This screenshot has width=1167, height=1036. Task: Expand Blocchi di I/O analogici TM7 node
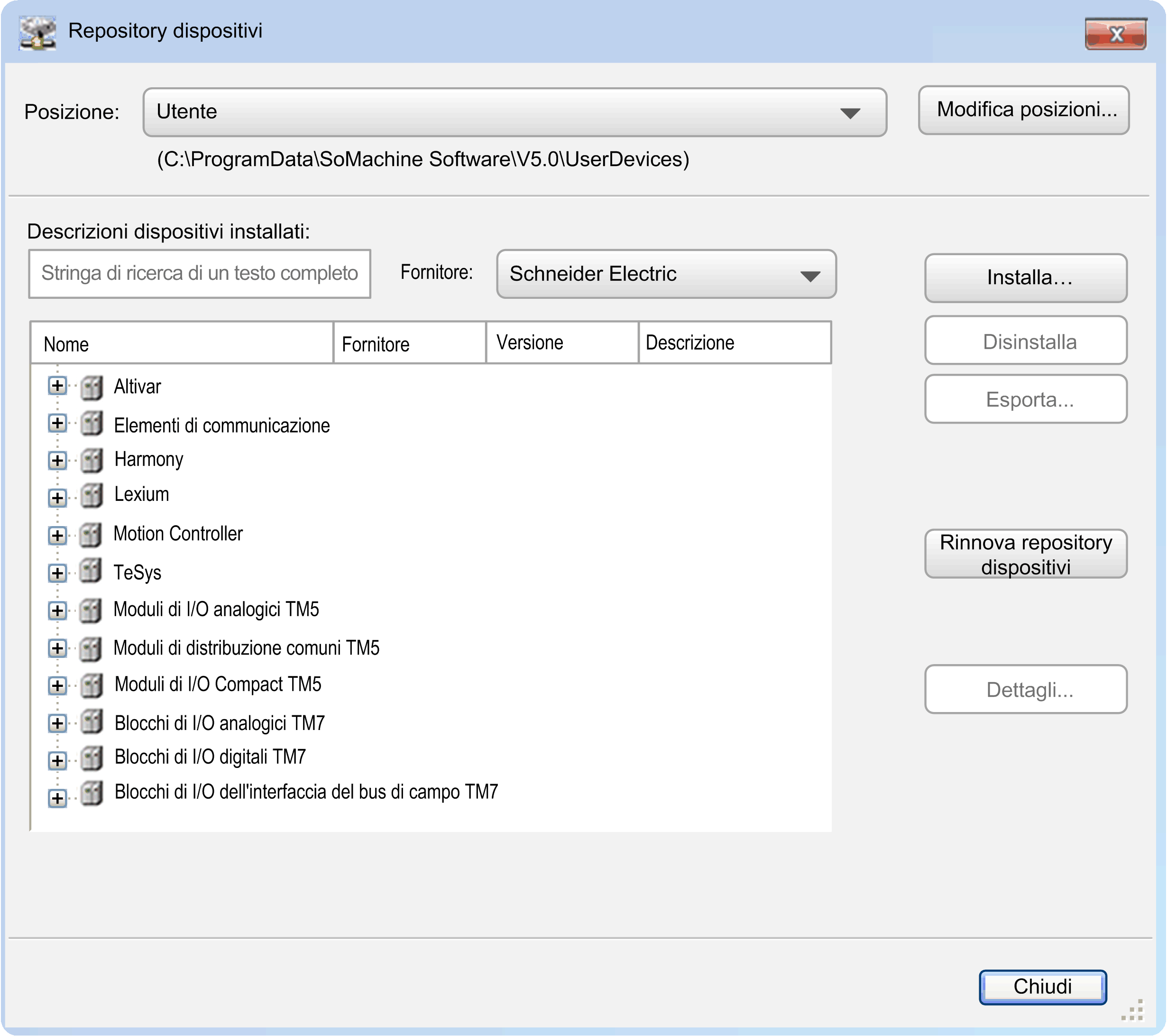[57, 723]
